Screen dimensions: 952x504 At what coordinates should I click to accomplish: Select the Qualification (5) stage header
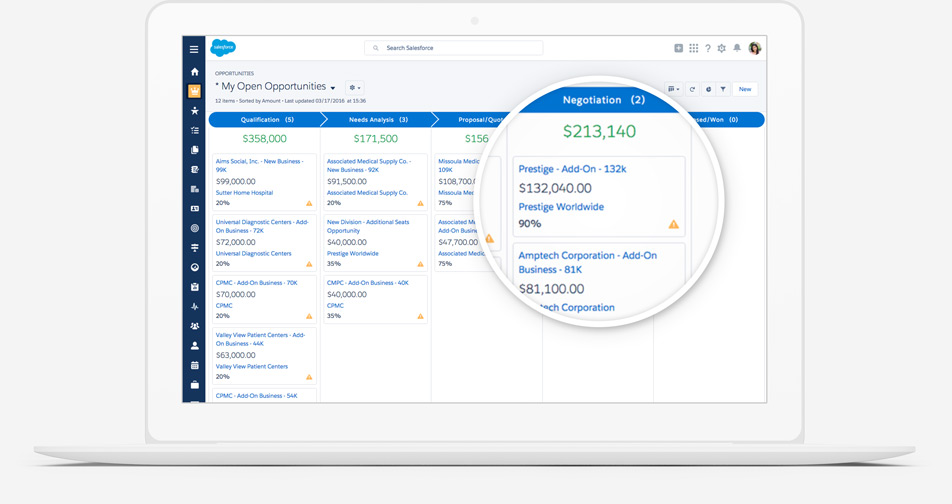point(267,120)
